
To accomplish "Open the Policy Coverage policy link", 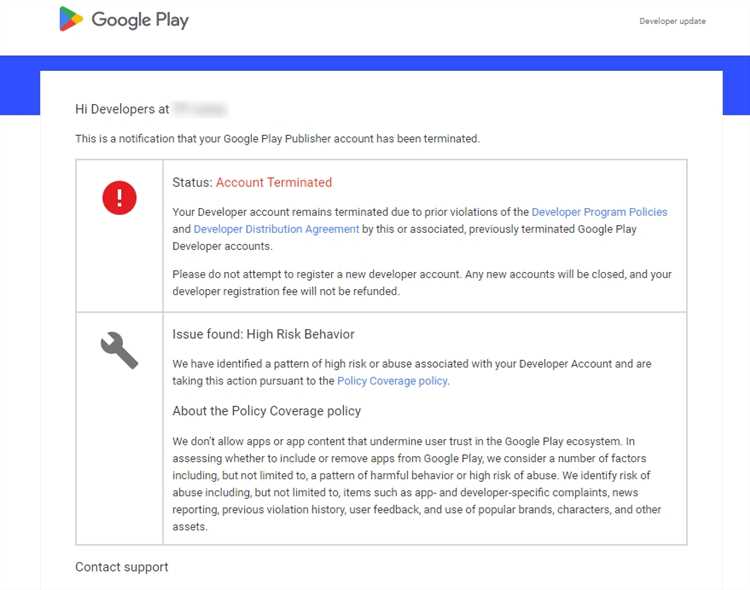I will (x=393, y=381).
